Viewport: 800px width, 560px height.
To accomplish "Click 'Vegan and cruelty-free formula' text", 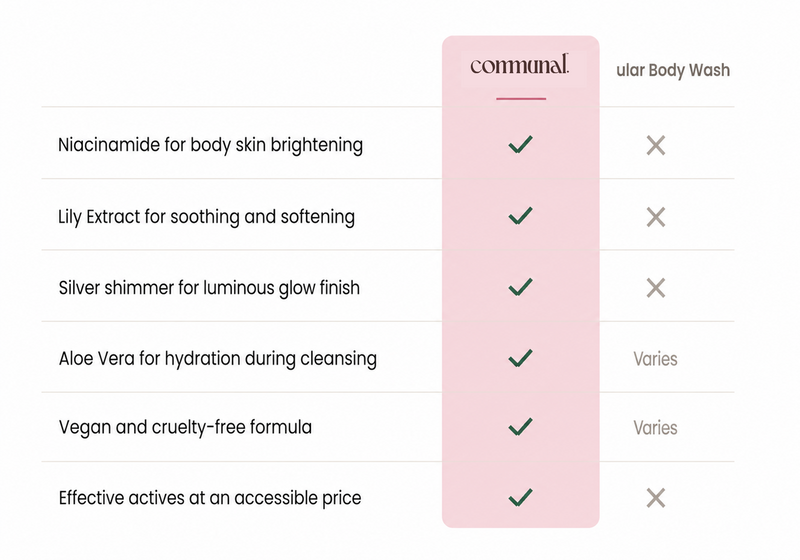I will tap(185, 427).
